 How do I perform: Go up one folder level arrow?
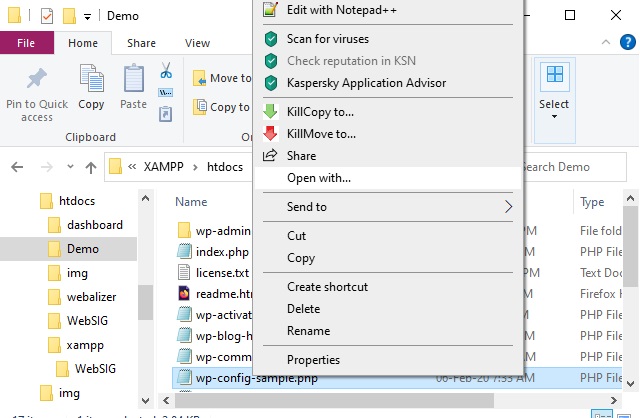[91, 167]
